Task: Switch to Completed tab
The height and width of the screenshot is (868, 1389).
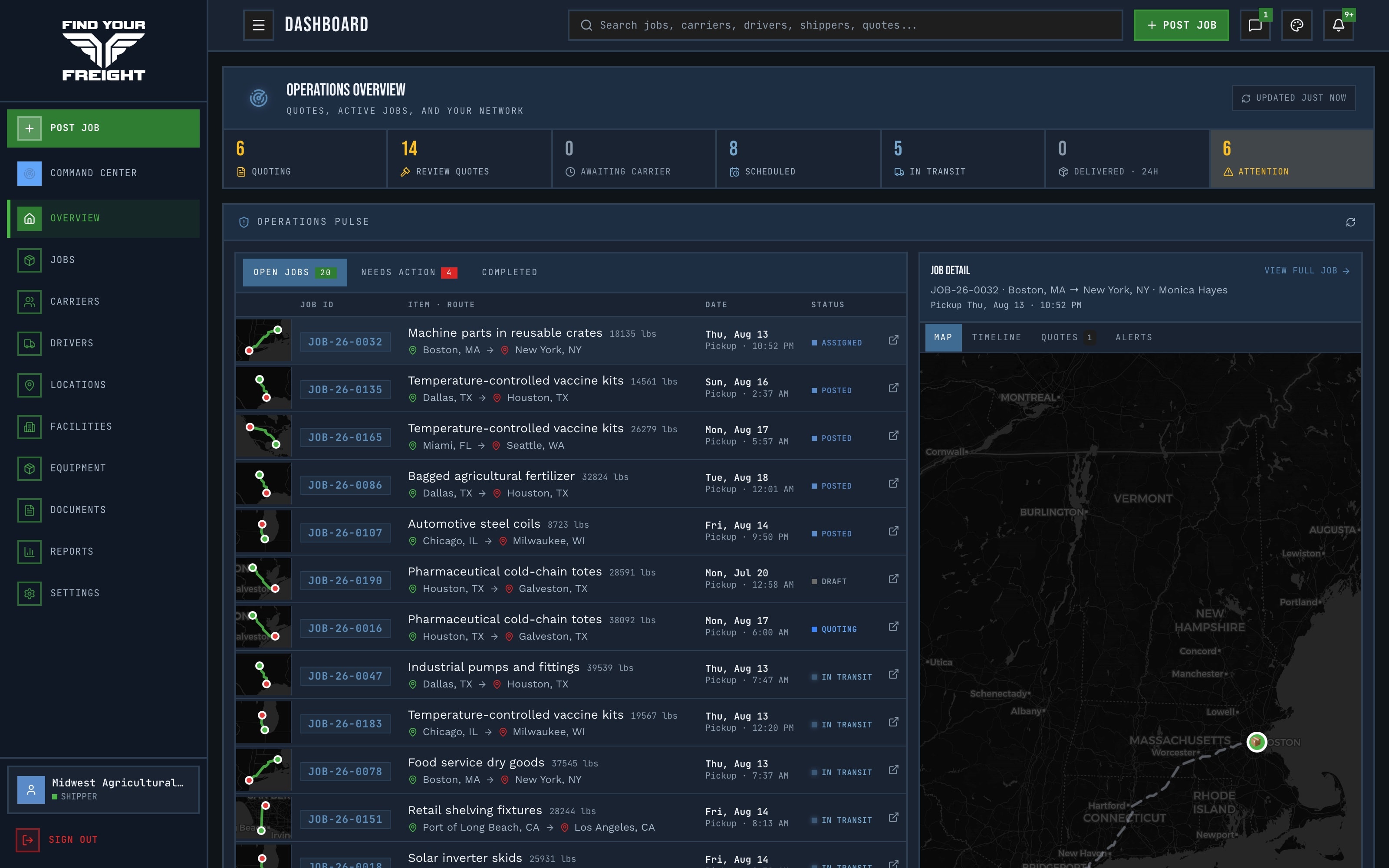Action: pos(509,272)
